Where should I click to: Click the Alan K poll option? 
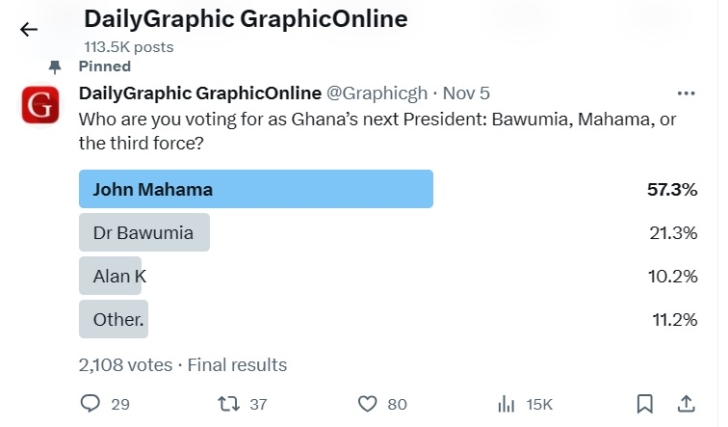110,276
